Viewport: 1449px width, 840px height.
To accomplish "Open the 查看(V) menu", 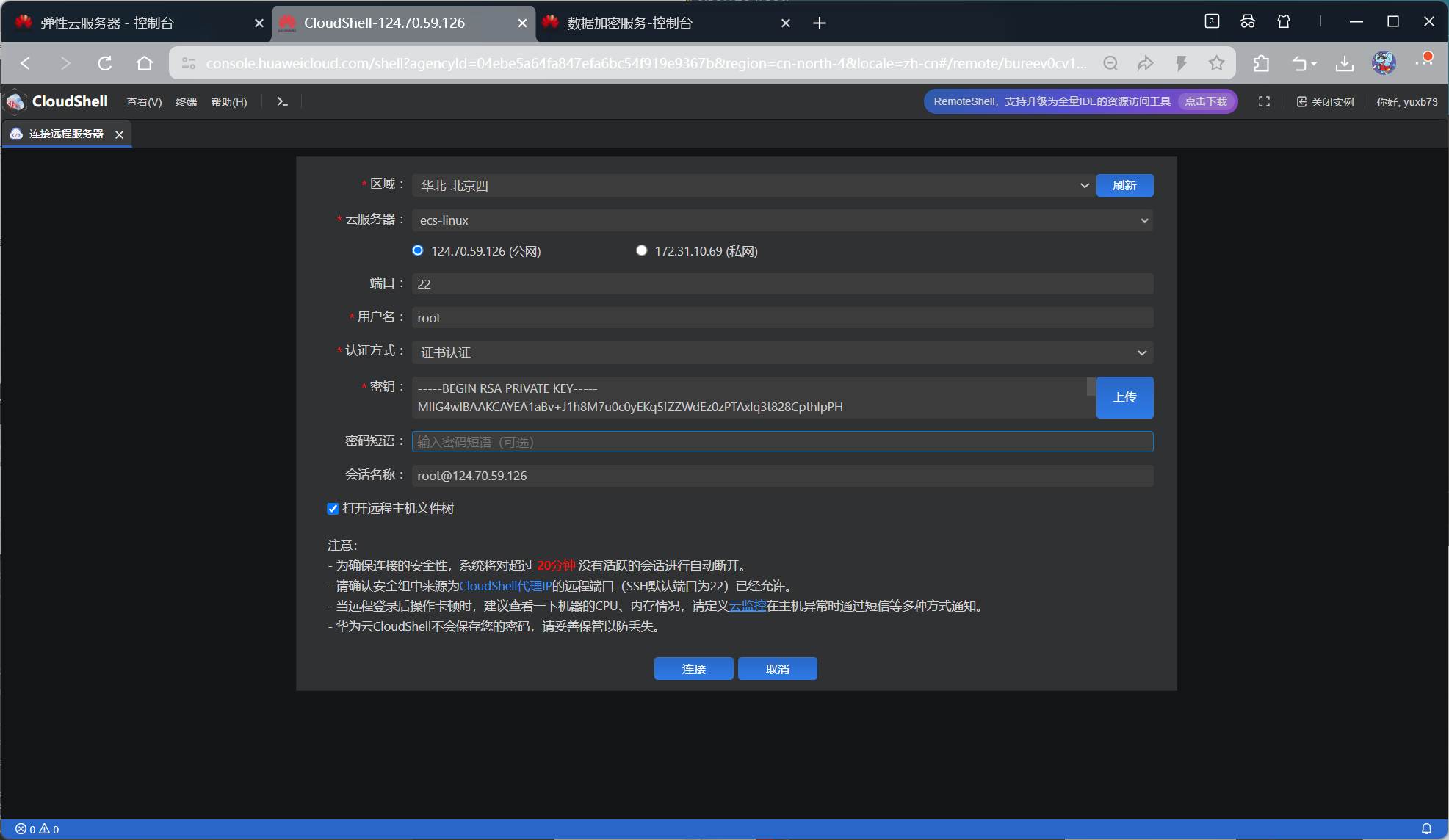I will (144, 102).
